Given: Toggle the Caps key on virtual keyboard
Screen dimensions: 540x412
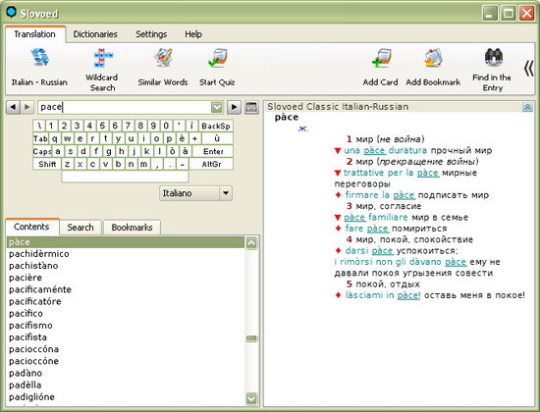Looking at the screenshot, I should click(x=42, y=151).
